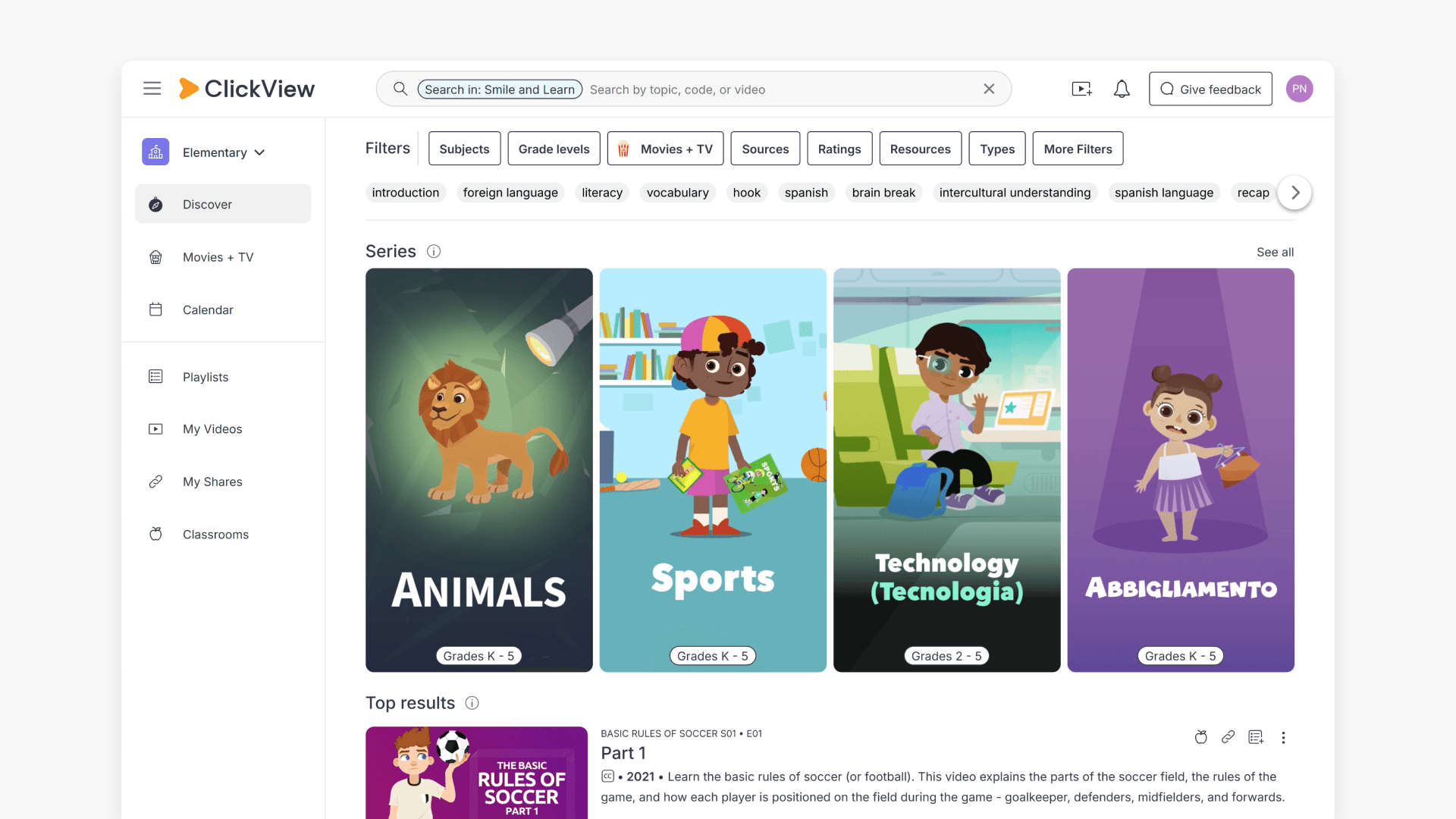Expand the Elementary level dropdown
The image size is (1456, 819).
[x=224, y=152]
